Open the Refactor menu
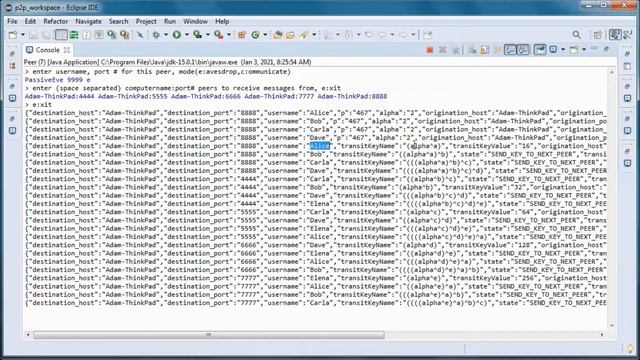The height and width of the screenshot is (360, 640). point(56,21)
